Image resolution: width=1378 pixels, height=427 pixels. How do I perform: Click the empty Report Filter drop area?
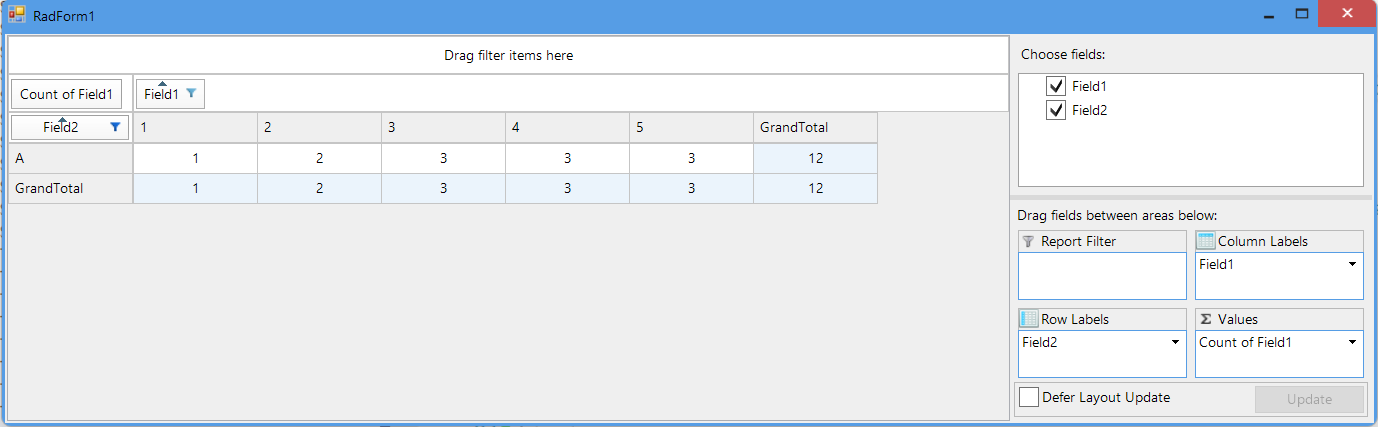pos(1101,276)
